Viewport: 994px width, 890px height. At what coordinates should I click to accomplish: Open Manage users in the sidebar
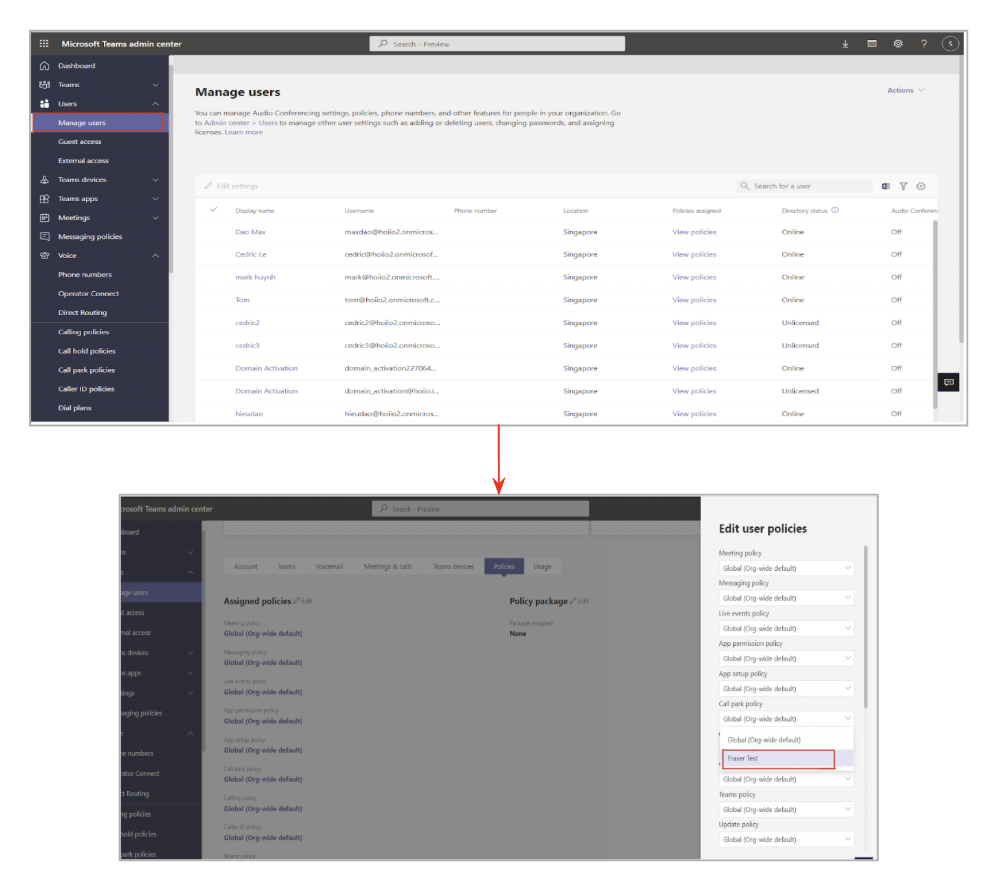tap(98, 123)
